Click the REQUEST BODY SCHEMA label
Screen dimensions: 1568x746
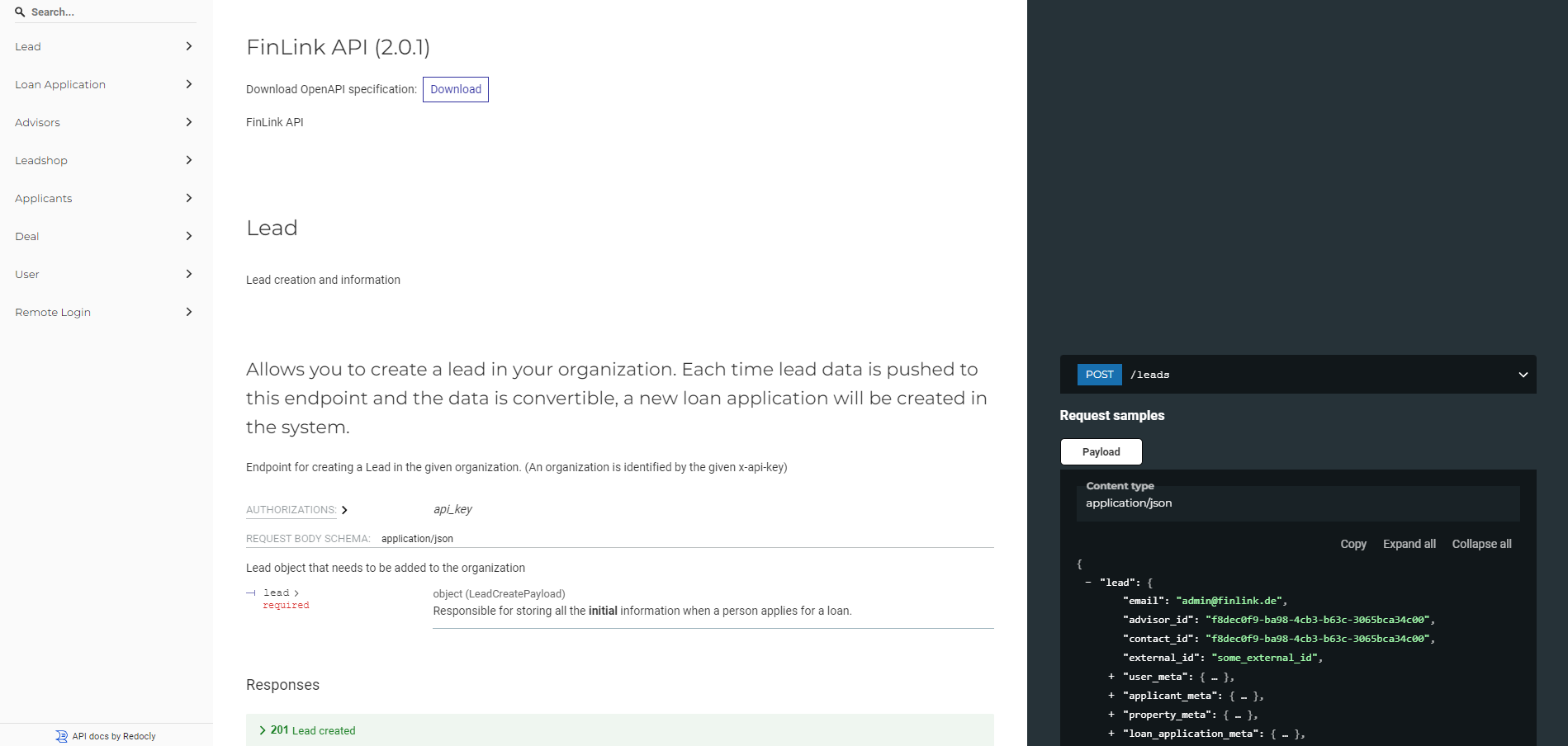[x=308, y=539]
